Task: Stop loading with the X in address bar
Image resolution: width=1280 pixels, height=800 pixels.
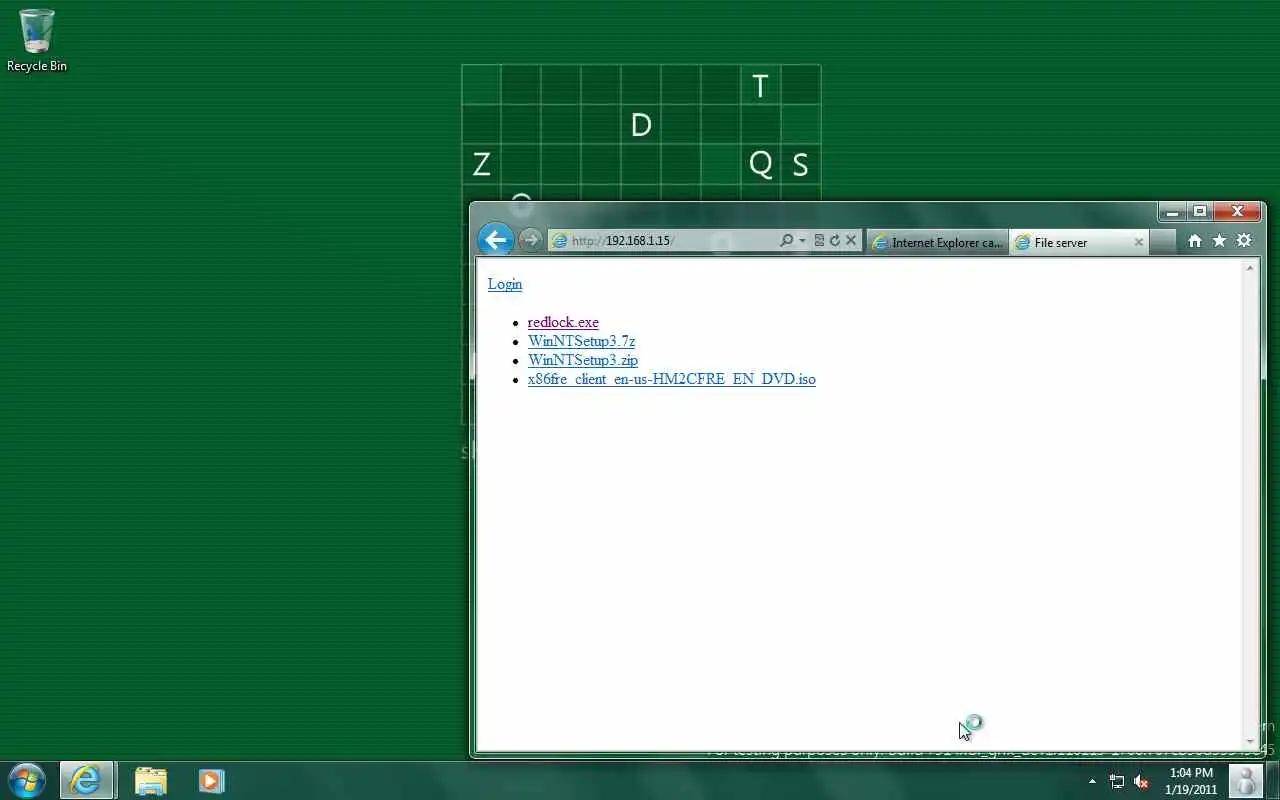Action: (851, 241)
